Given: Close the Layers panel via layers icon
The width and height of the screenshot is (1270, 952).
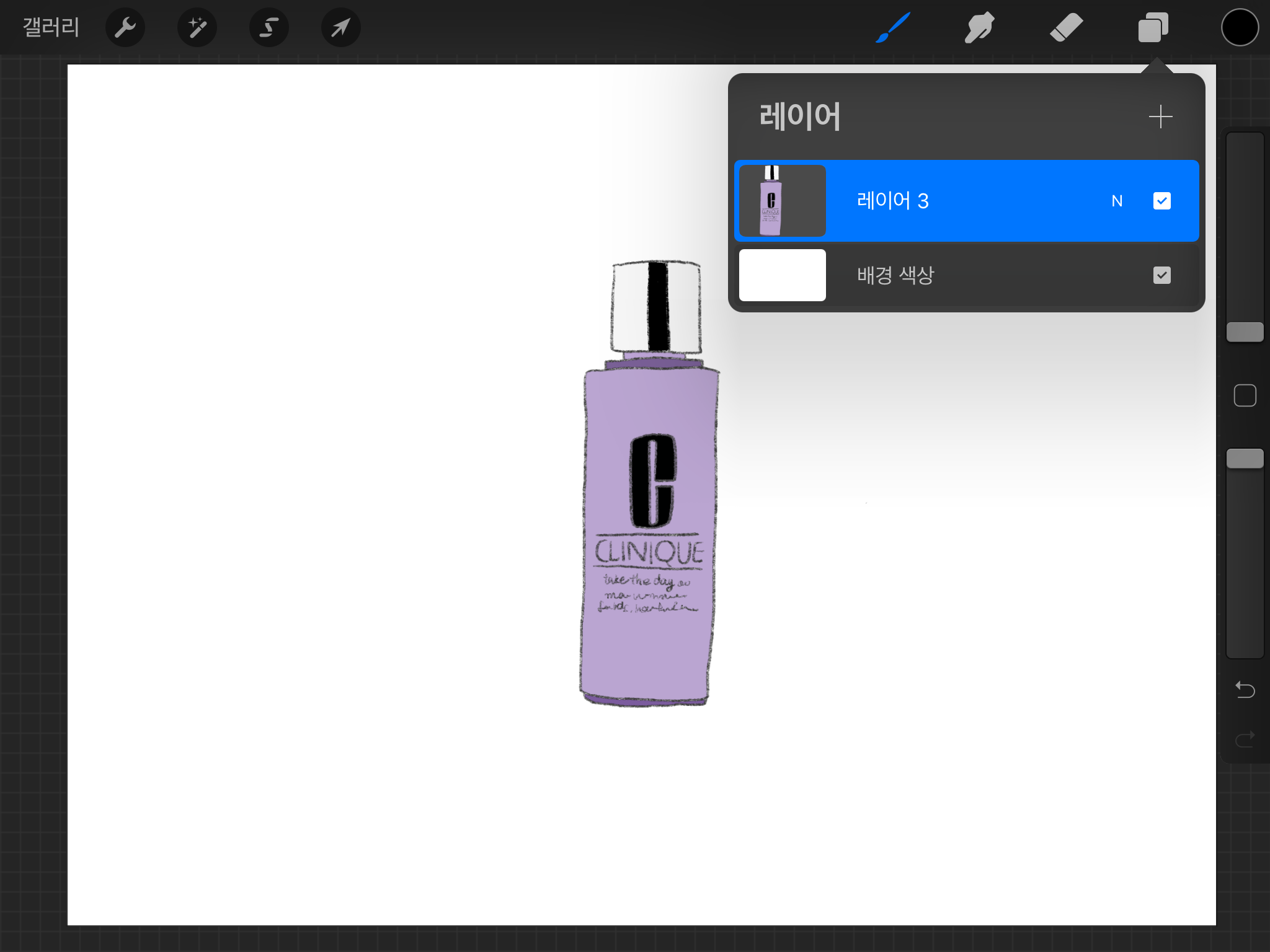Looking at the screenshot, I should [x=1153, y=27].
